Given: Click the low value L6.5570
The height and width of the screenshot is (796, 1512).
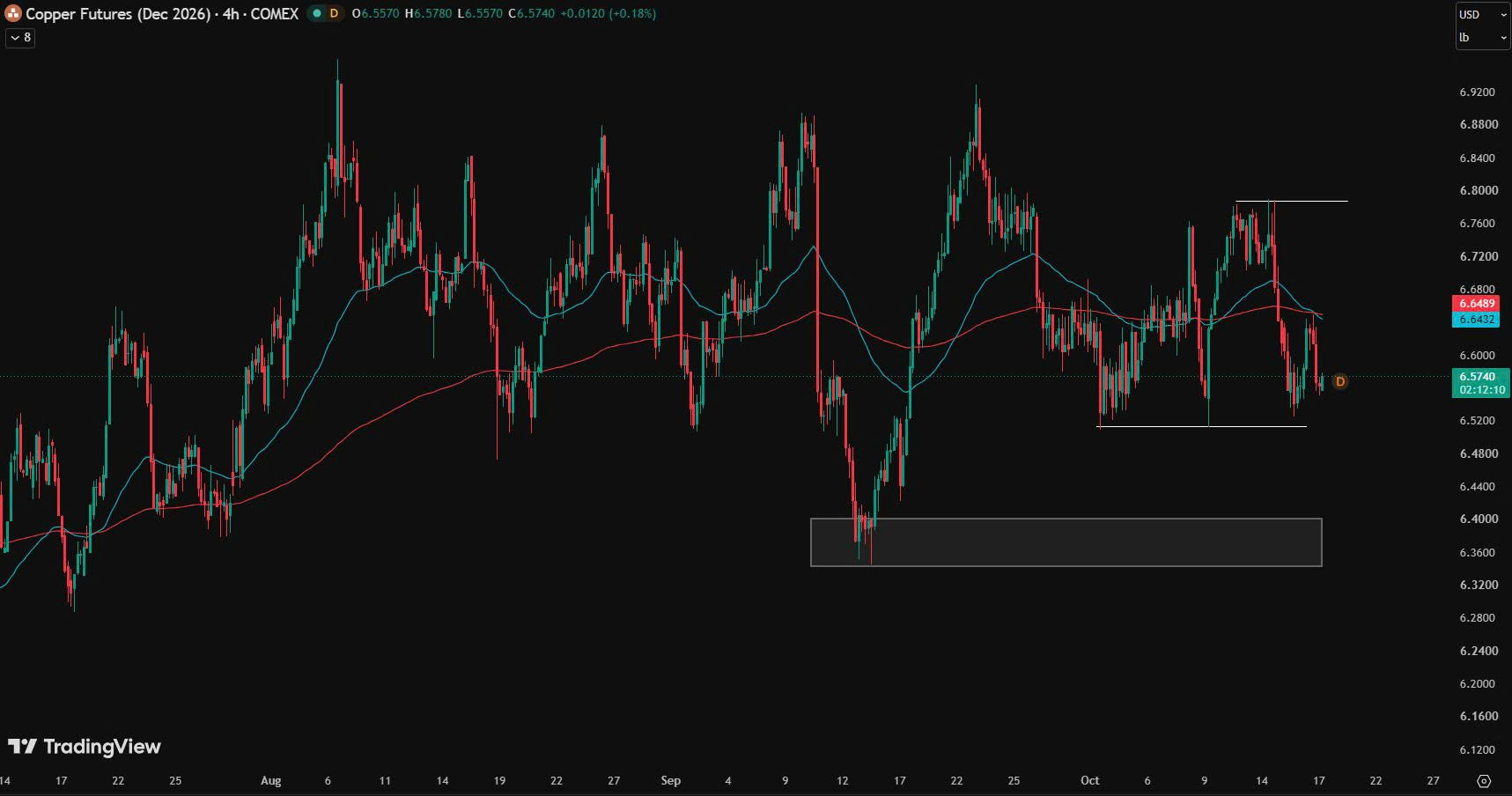Looking at the screenshot, I should point(480,13).
